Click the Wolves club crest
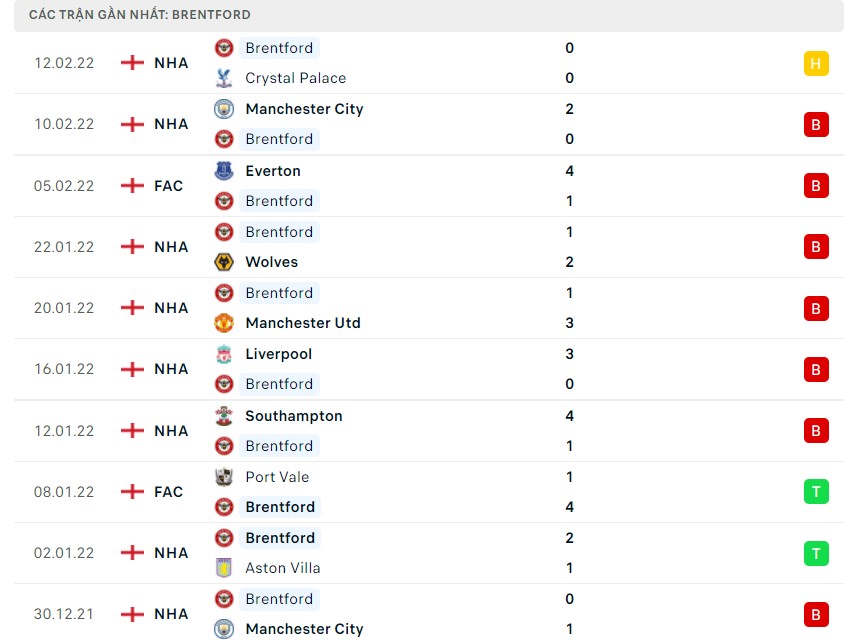Screen dimensions: 858x643 click(x=224, y=262)
